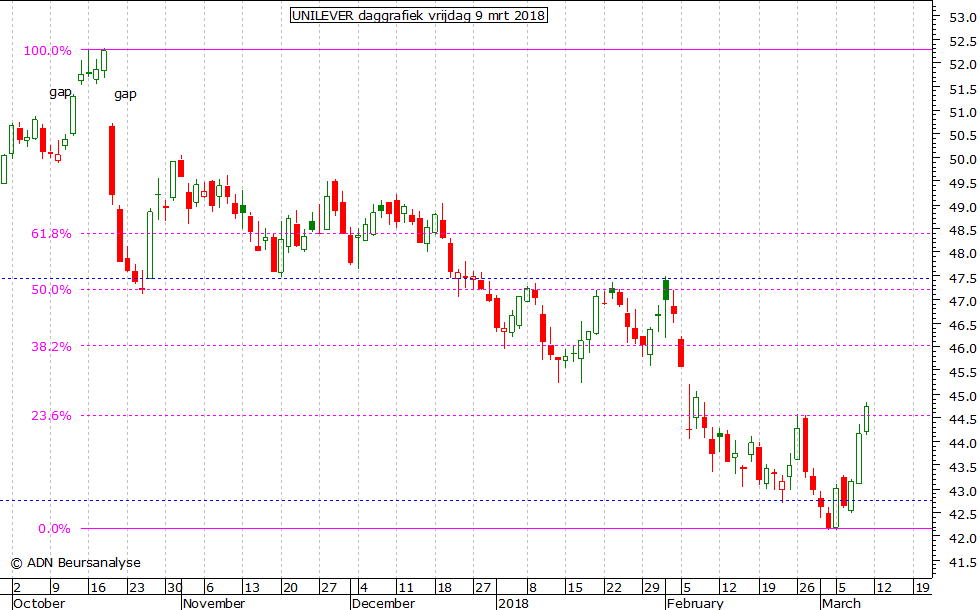
Task: Click the 47.5 price axis value
Action: click(962, 278)
